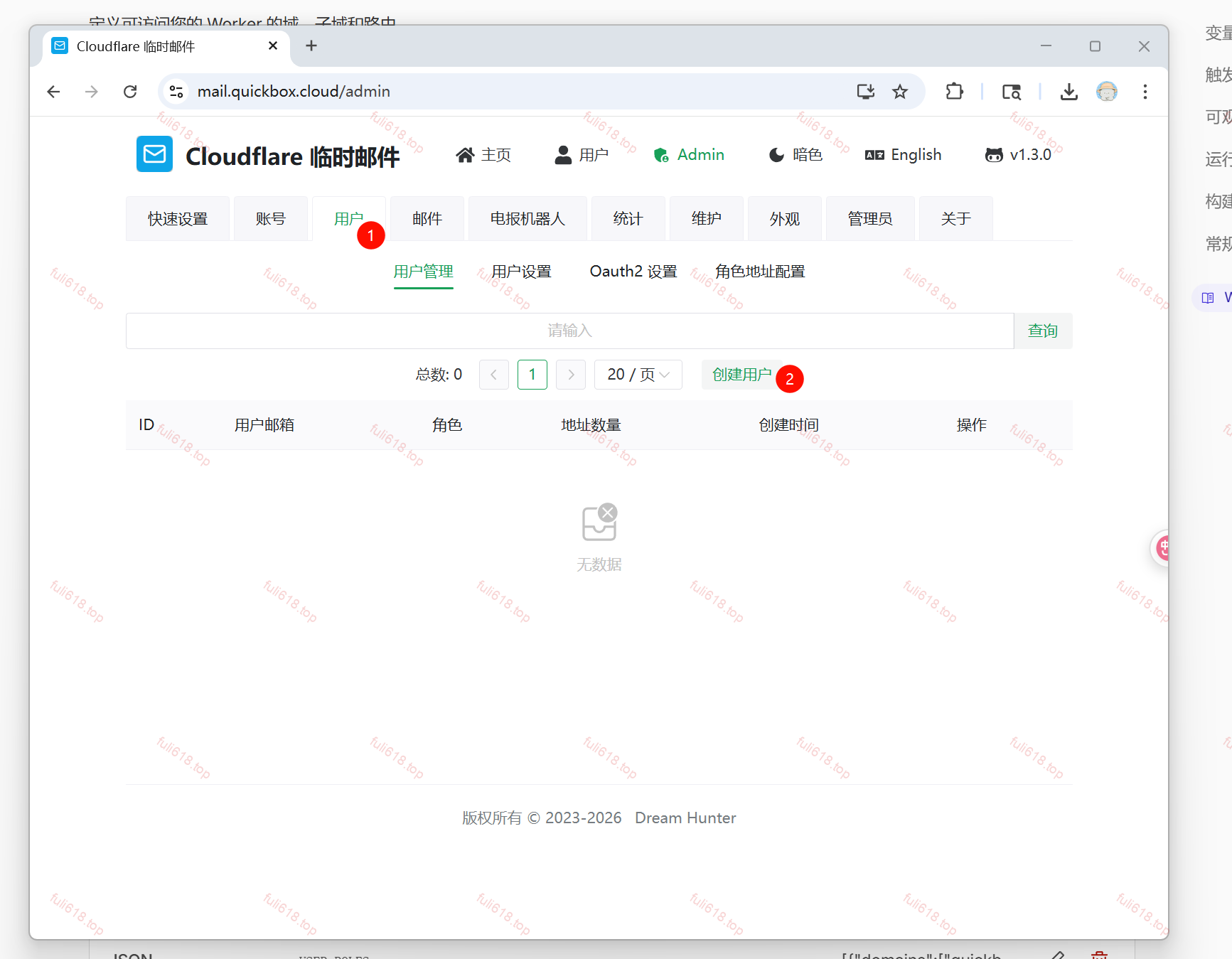Go back with the browser back arrow

pos(53,92)
